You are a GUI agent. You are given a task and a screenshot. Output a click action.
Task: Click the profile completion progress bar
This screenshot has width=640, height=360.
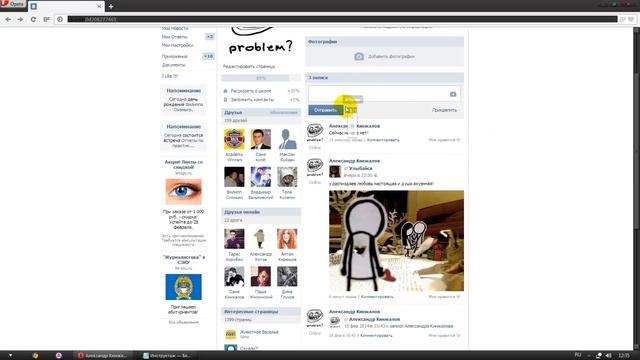(x=261, y=78)
